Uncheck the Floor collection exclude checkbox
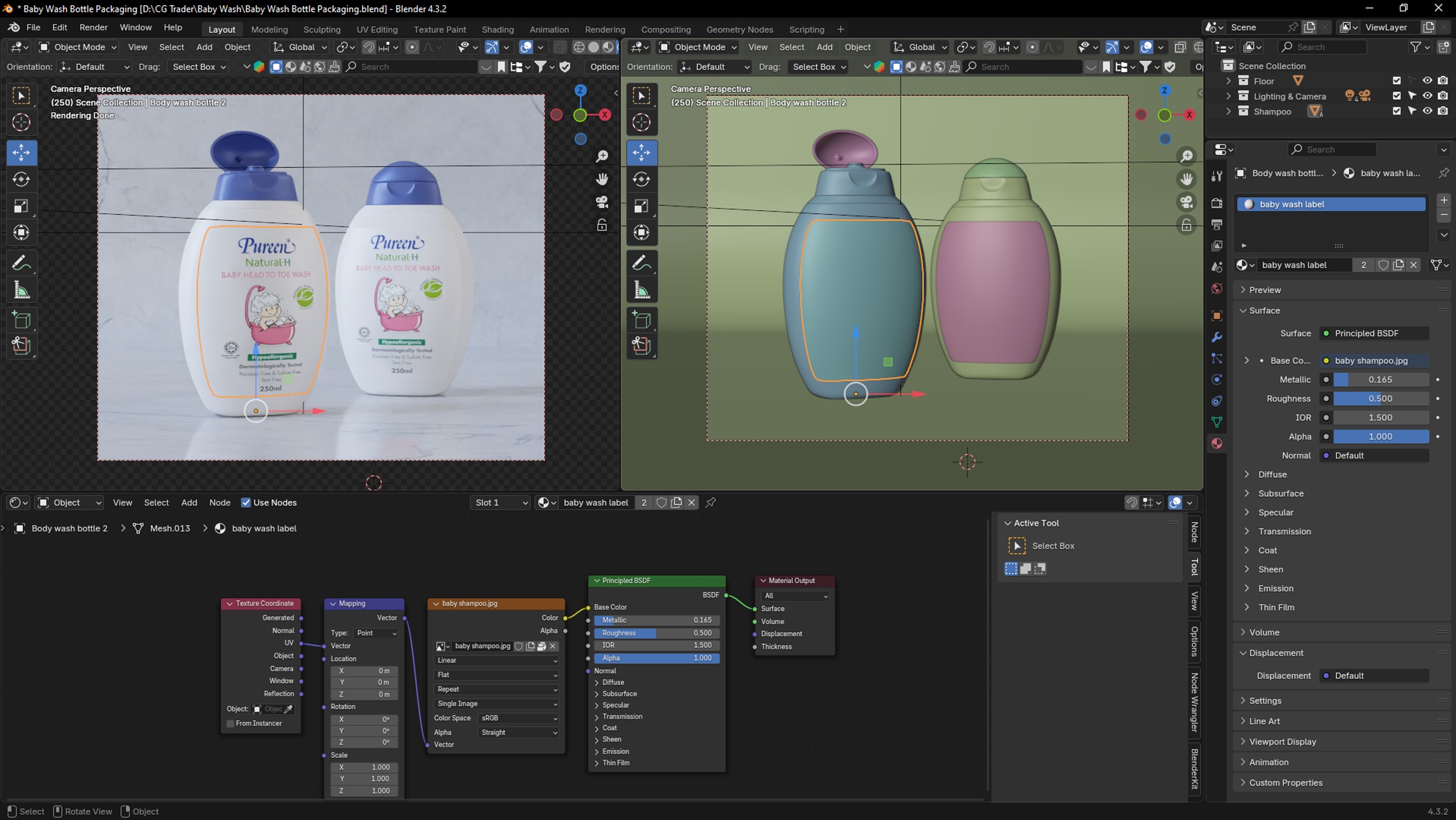Screen dimensions: 1456x820 tap(1396, 81)
